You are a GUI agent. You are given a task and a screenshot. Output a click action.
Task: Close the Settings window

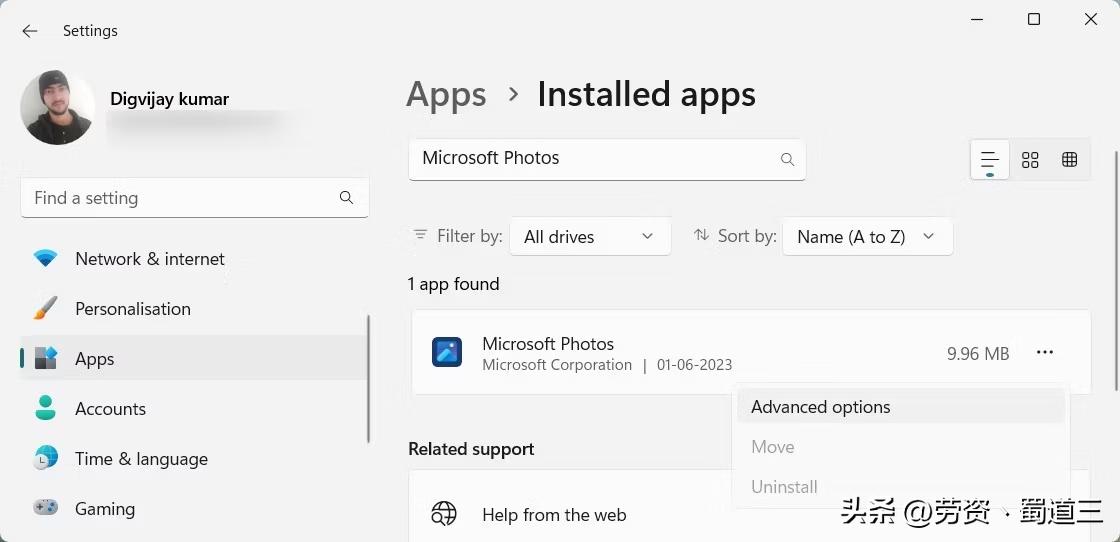coord(1091,19)
